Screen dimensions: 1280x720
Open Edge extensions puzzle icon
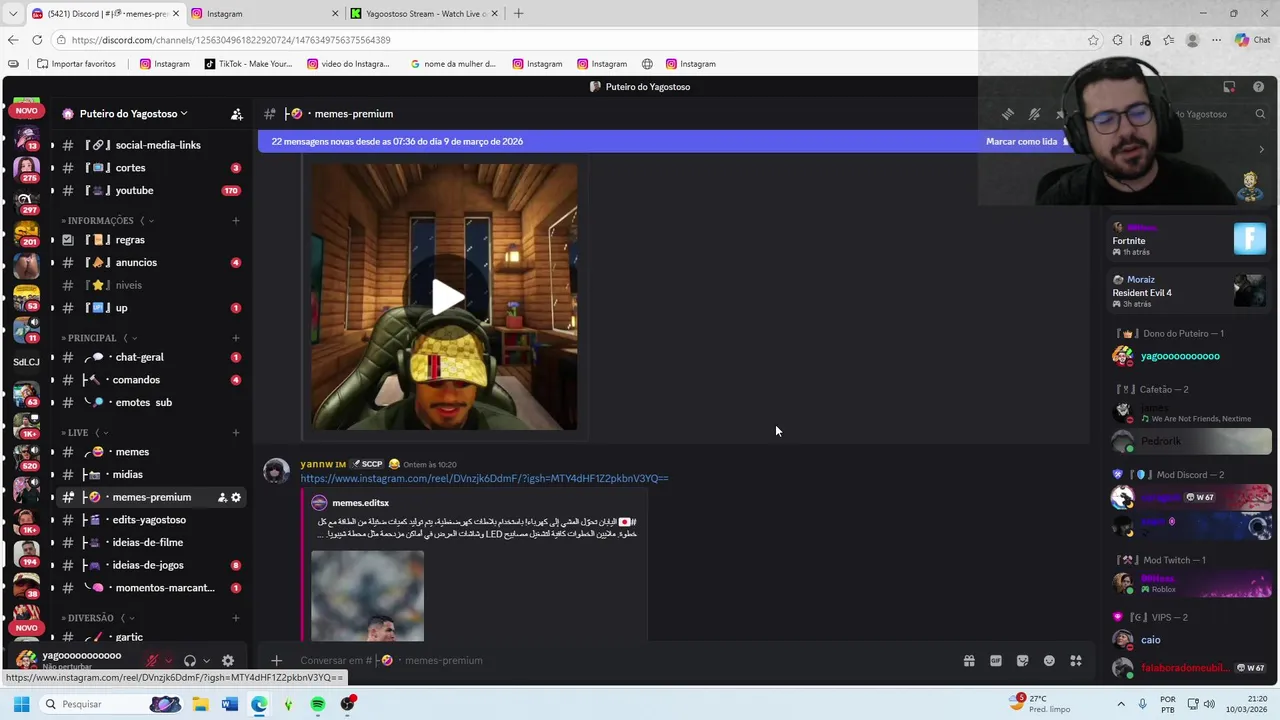1118,40
